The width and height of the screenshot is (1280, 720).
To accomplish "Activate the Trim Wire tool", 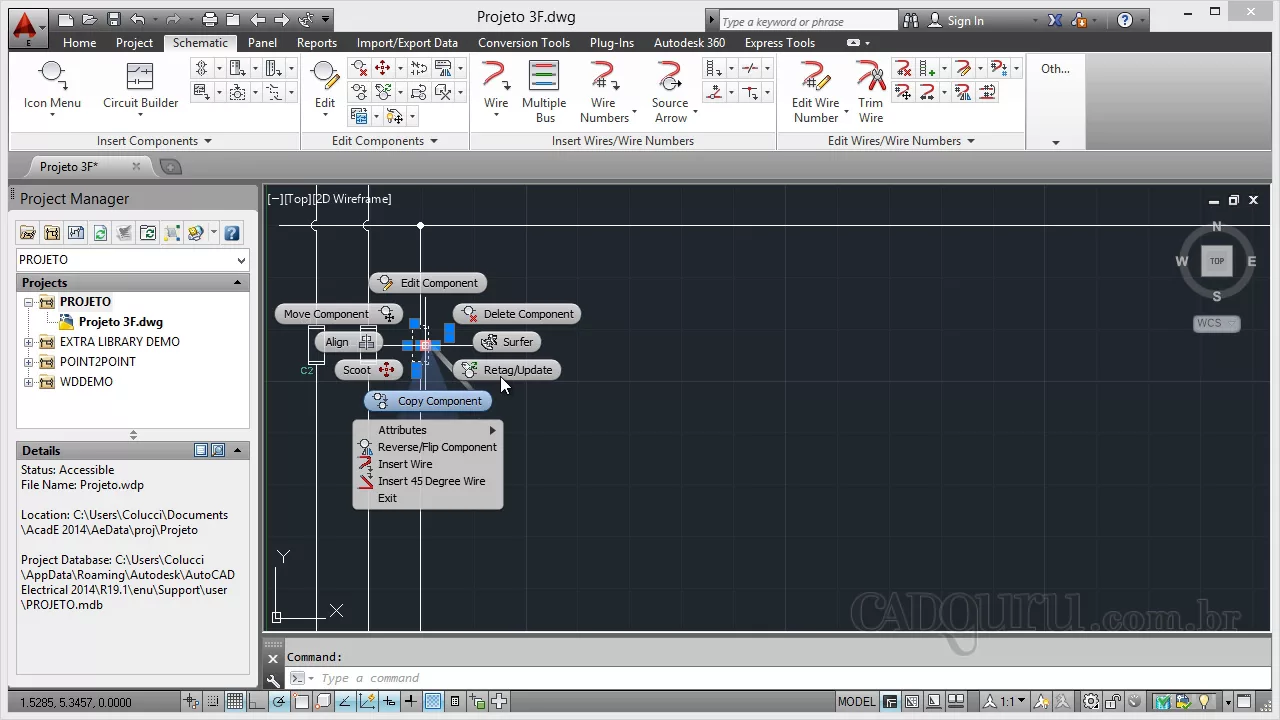I will [871, 92].
